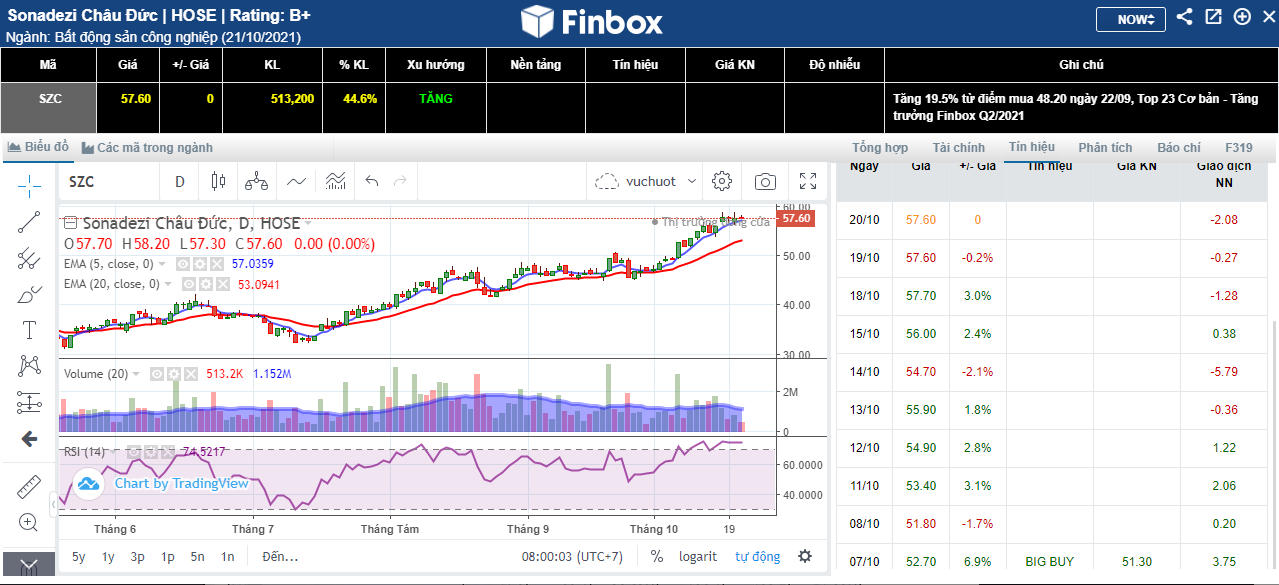The height and width of the screenshot is (585, 1279).
Task: Switch to the Các mã trong ngành tab
Action: coord(147,147)
